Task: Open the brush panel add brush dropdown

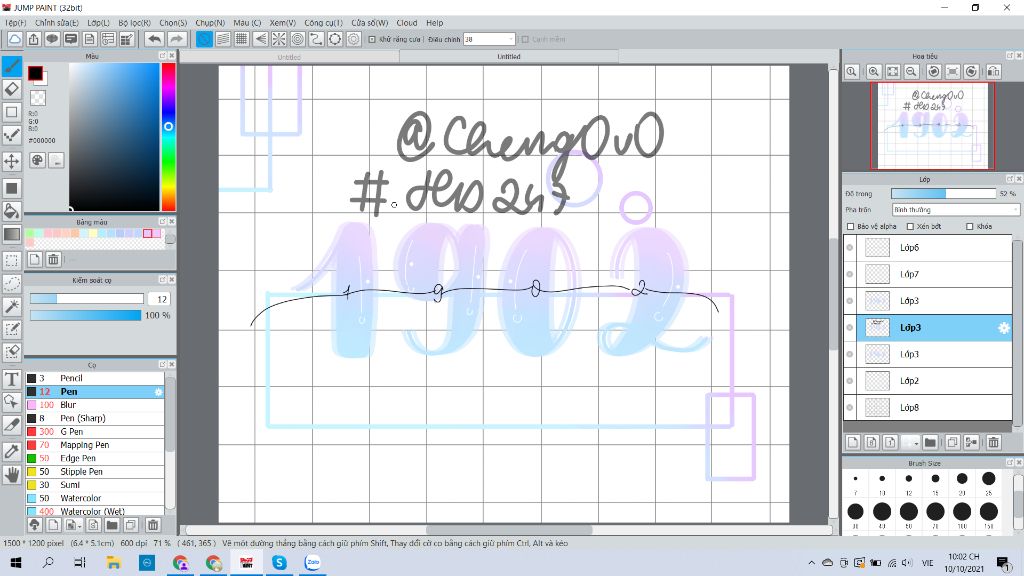Action: pos(73,524)
